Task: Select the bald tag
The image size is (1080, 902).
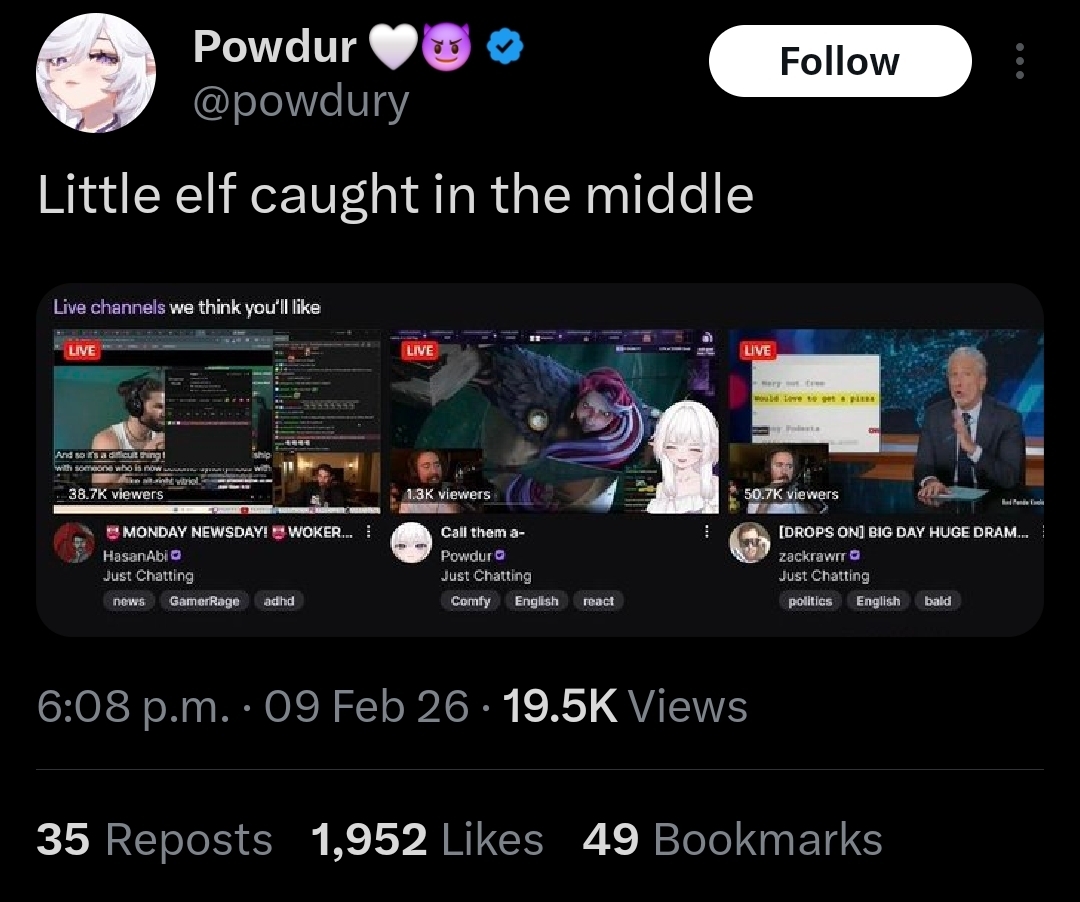Action: [x=937, y=601]
